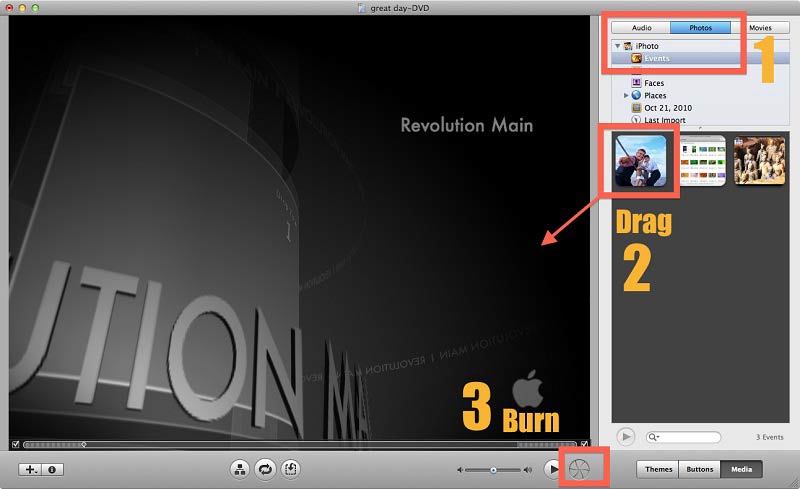Select the terracotta warriors event thumbnail
800x489 pixels.
(x=758, y=161)
